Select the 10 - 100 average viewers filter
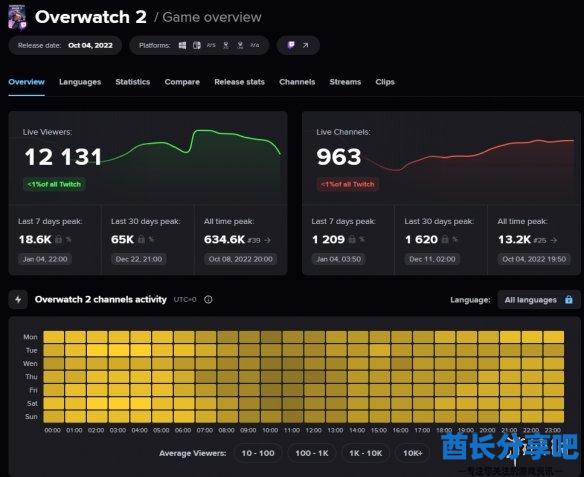 pos(258,453)
